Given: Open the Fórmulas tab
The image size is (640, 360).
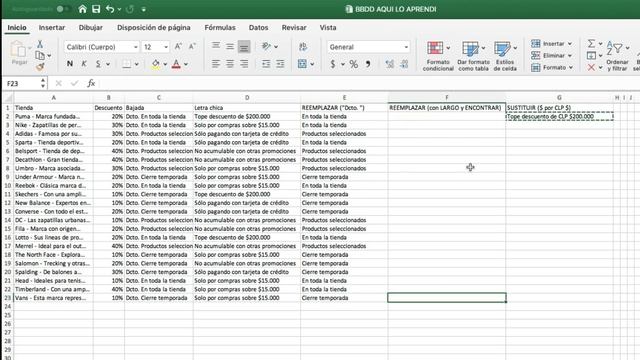Looking at the screenshot, I should 220,27.
